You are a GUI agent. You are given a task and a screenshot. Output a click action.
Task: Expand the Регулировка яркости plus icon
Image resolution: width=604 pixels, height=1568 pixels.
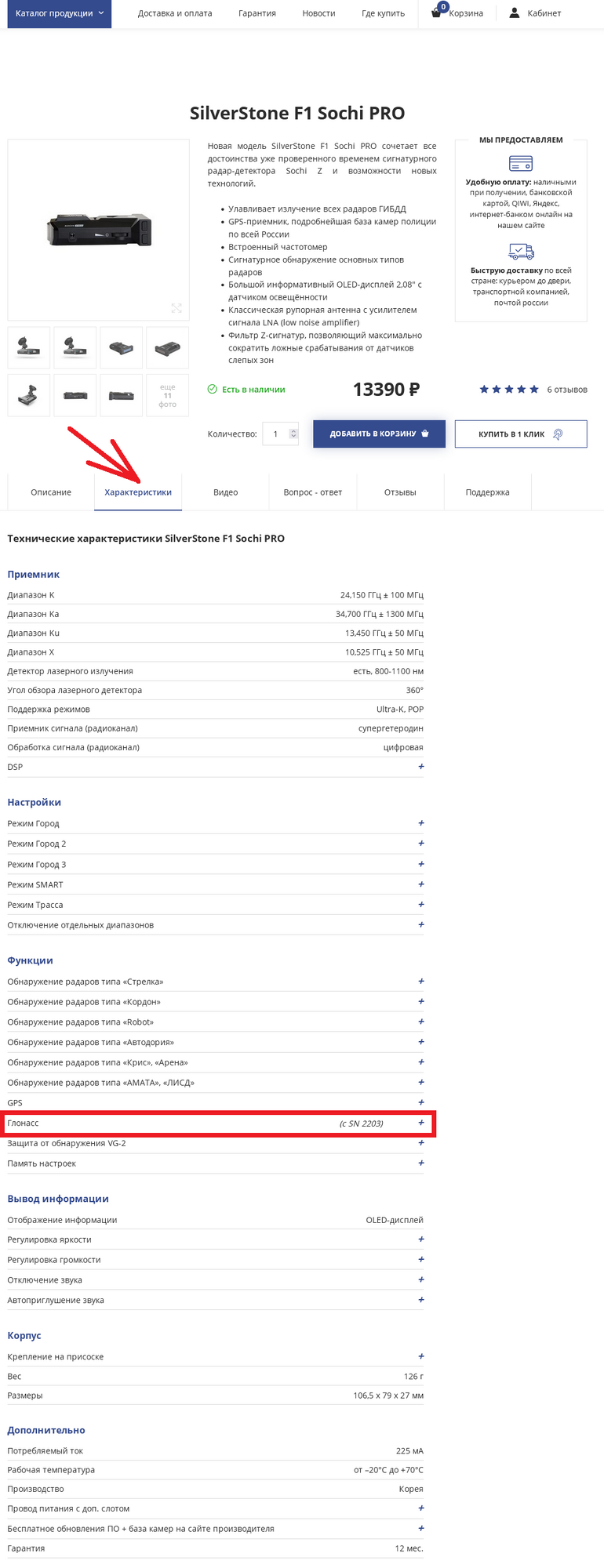pyautogui.click(x=421, y=1240)
